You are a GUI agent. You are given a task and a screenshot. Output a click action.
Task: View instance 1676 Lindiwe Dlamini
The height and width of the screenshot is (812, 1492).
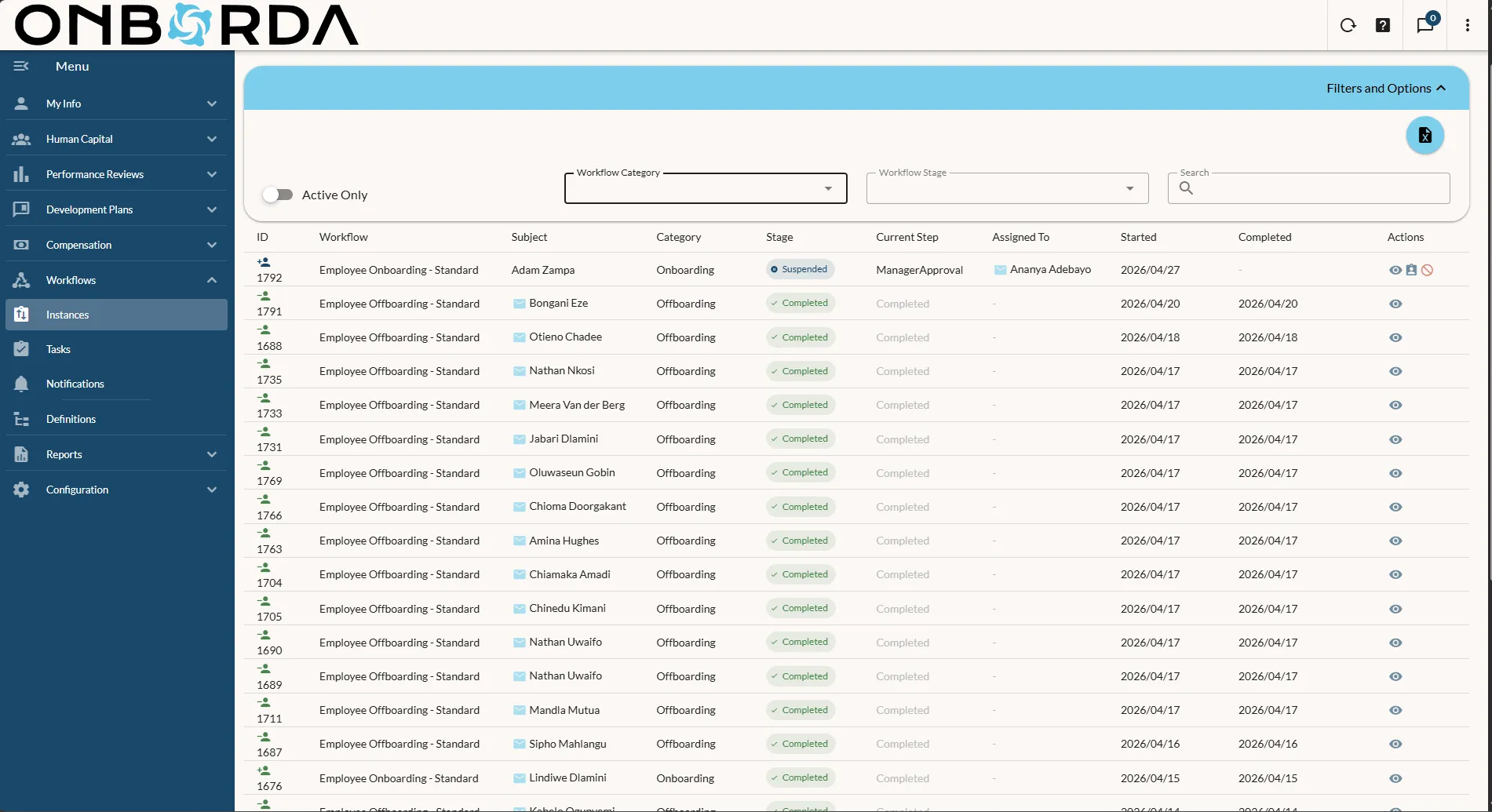(1395, 778)
